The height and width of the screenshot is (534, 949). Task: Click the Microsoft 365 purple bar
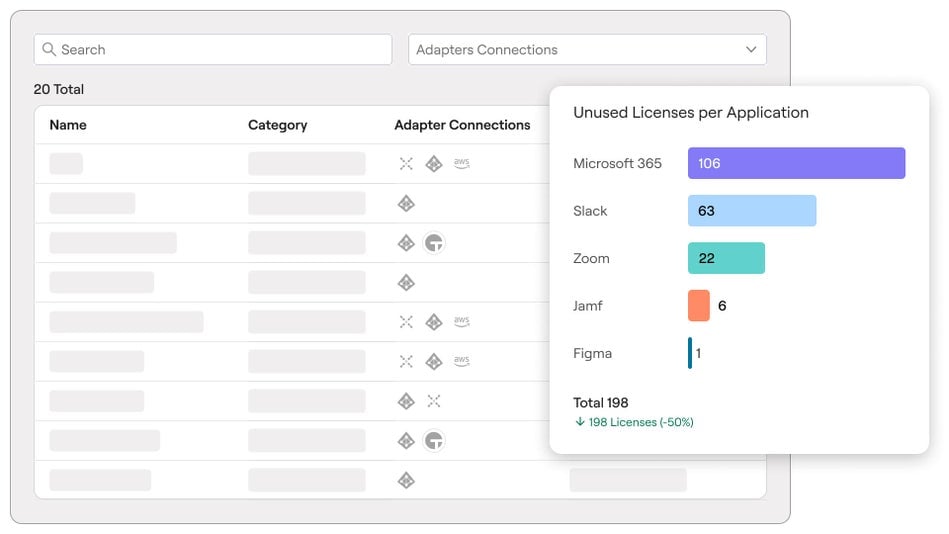coord(796,163)
